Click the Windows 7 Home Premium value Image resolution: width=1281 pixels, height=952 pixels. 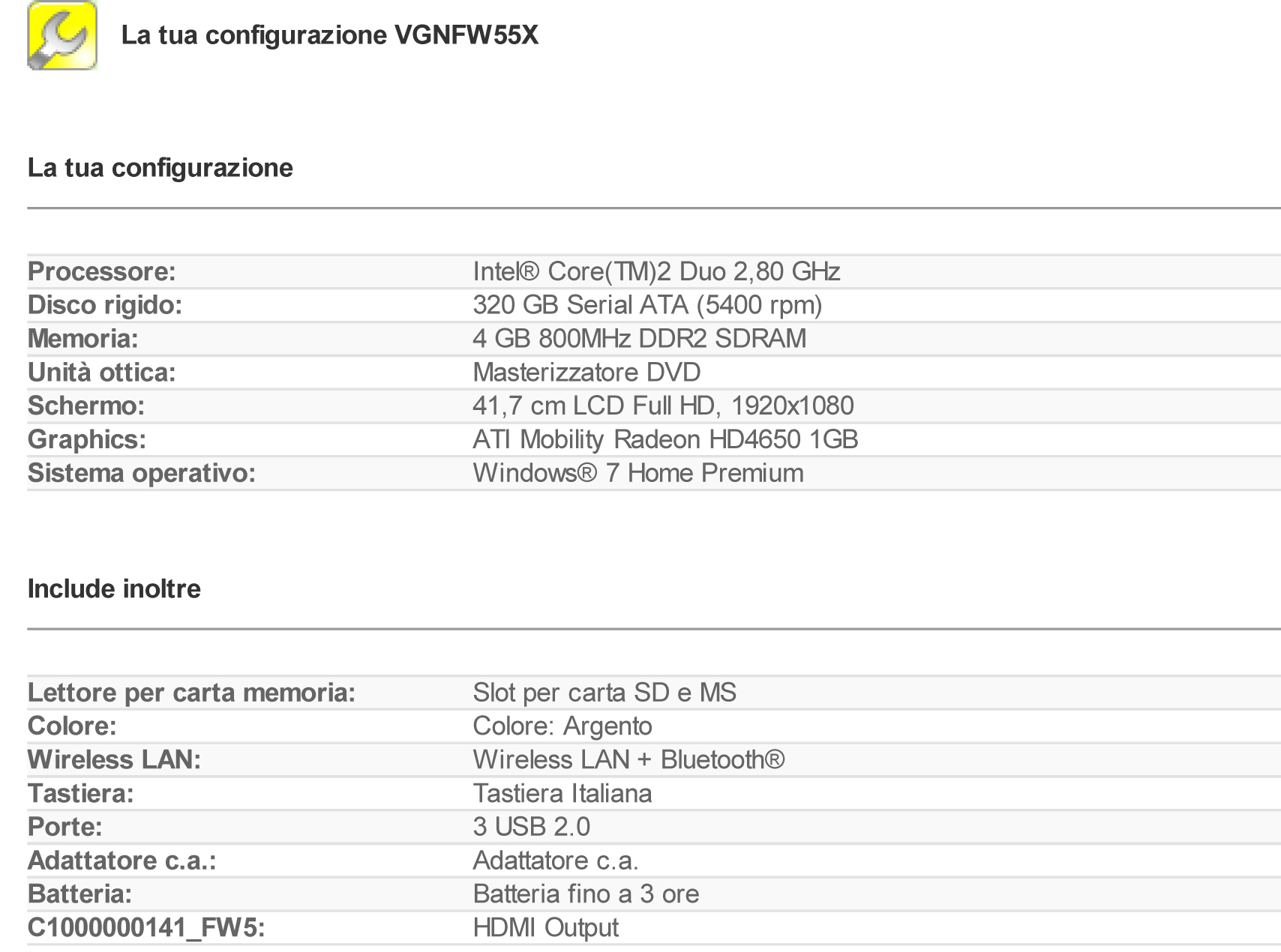pyautogui.click(x=637, y=473)
